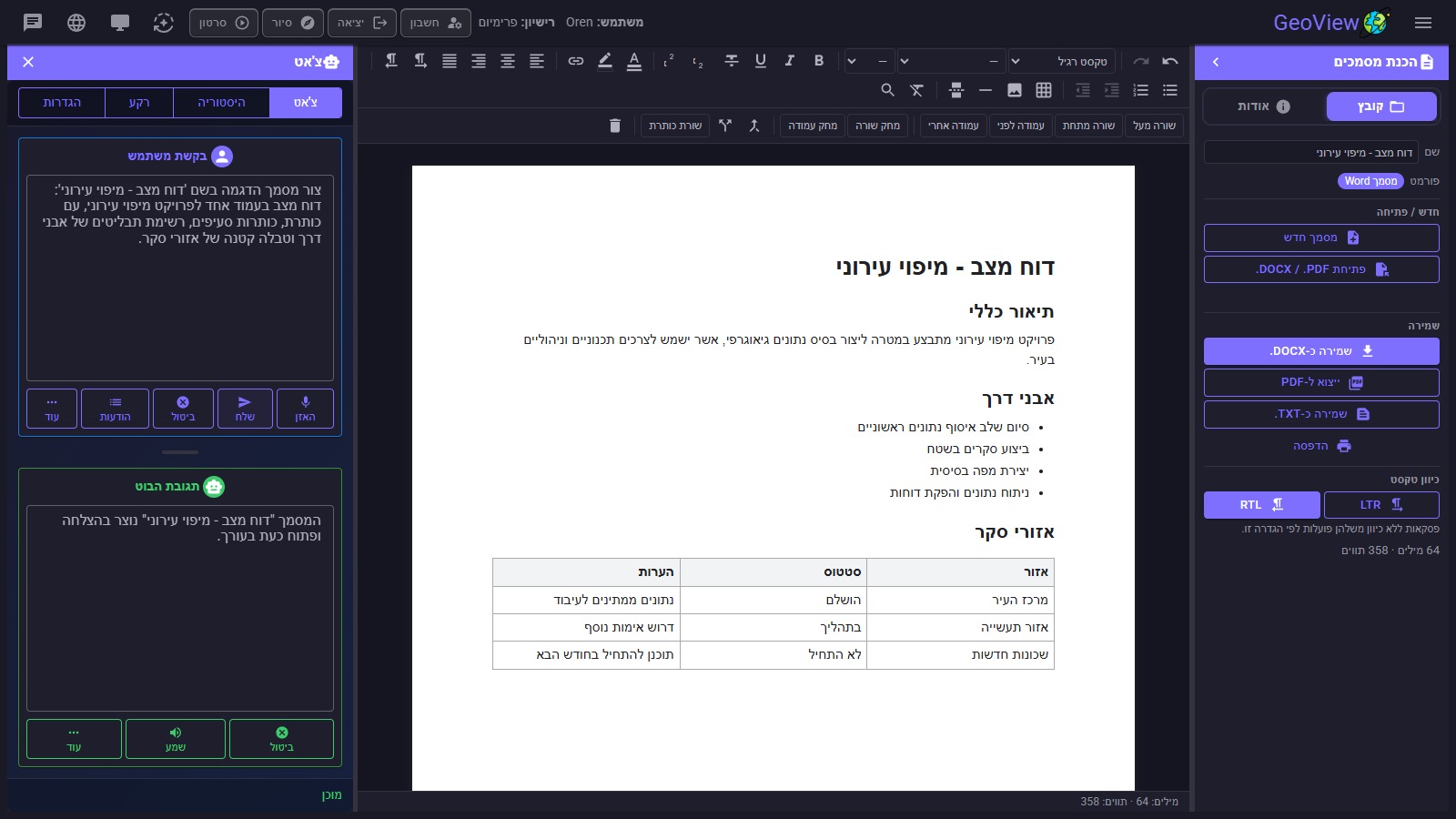Click 'שורה מעל' table button

click(x=1154, y=126)
